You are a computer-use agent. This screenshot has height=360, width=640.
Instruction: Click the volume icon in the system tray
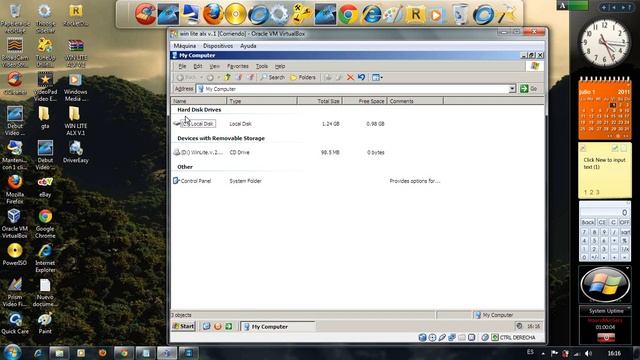click(588, 353)
